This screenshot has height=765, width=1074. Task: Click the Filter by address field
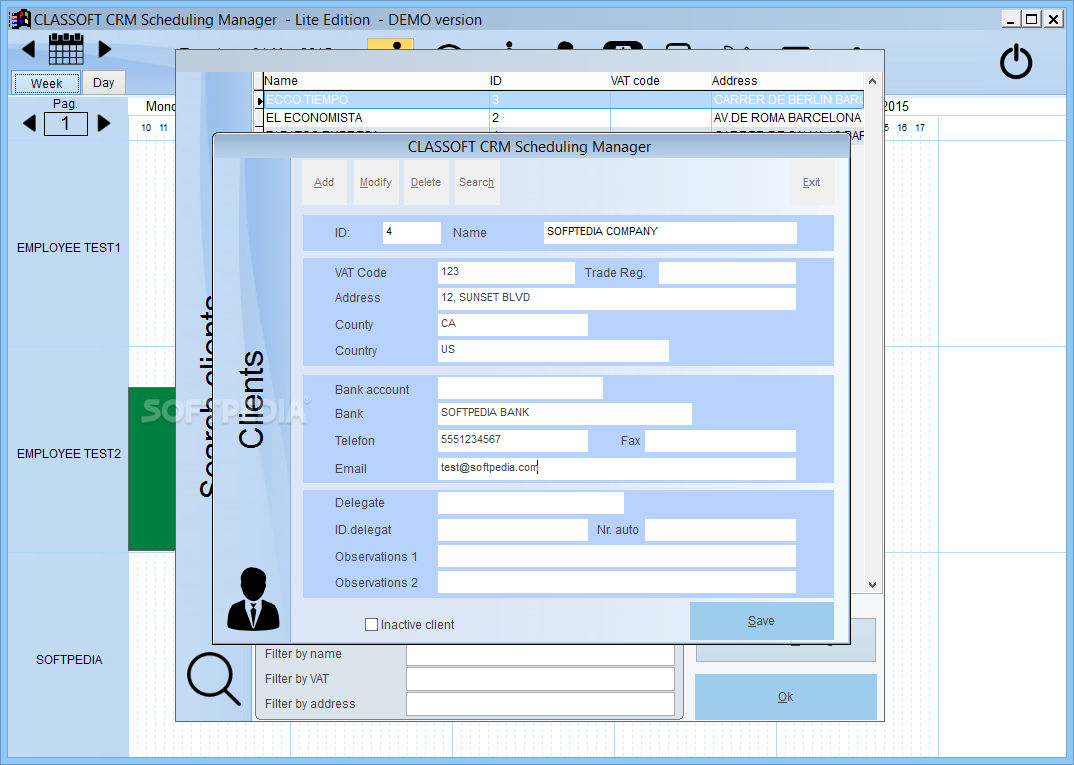point(540,704)
